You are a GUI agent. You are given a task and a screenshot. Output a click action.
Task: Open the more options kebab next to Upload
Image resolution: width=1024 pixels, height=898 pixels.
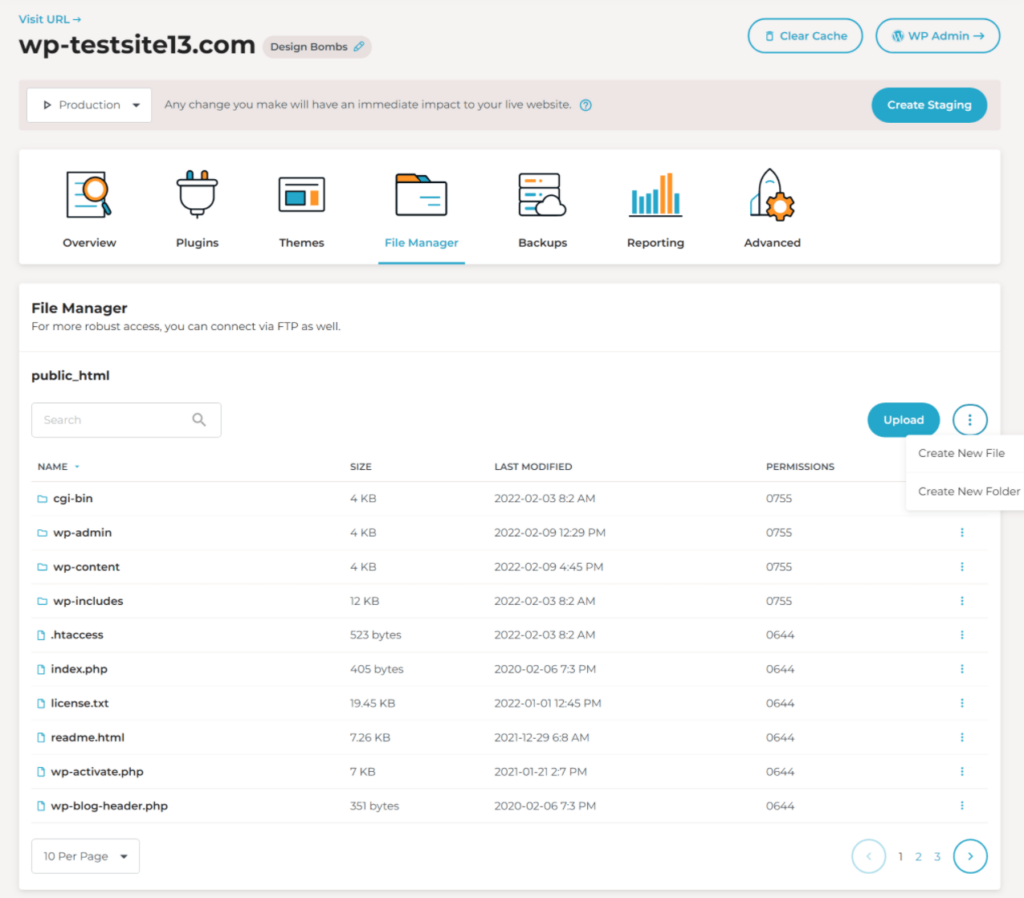[970, 420]
